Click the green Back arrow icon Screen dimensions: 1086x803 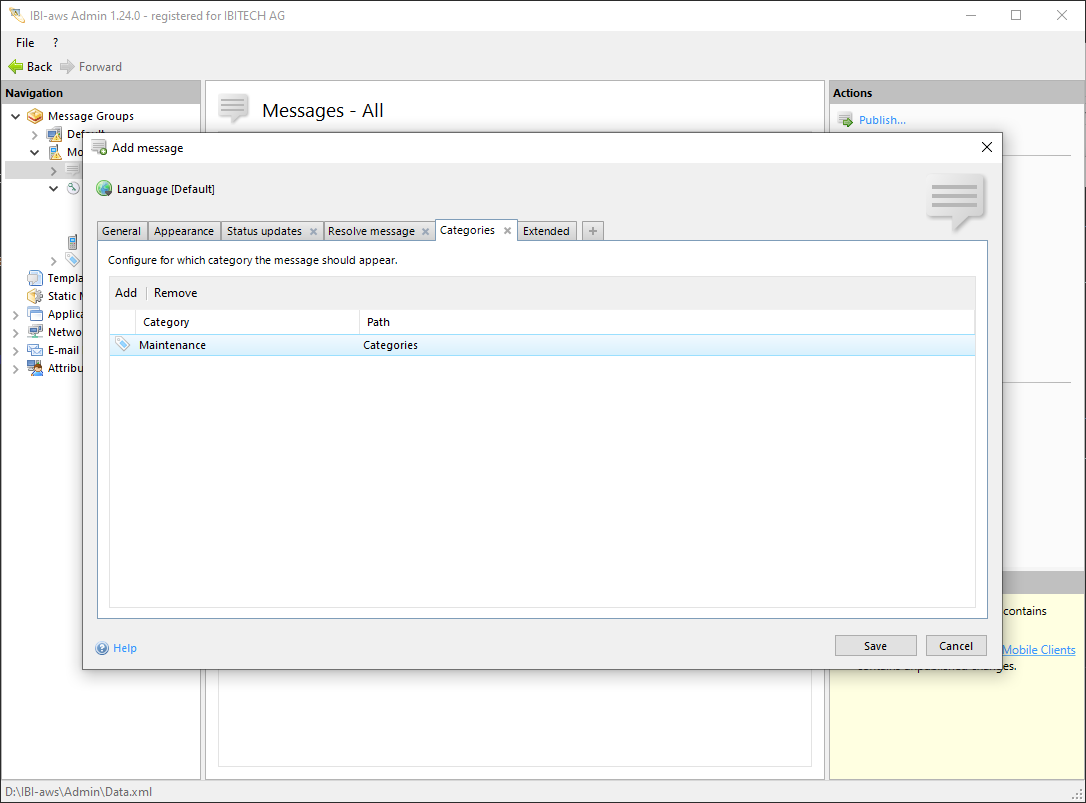tap(15, 67)
